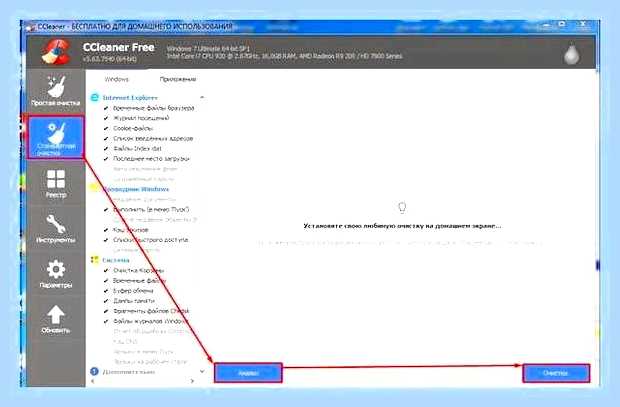Toggle Последнее место загрузки
The height and width of the screenshot is (407, 620).
tap(106, 159)
